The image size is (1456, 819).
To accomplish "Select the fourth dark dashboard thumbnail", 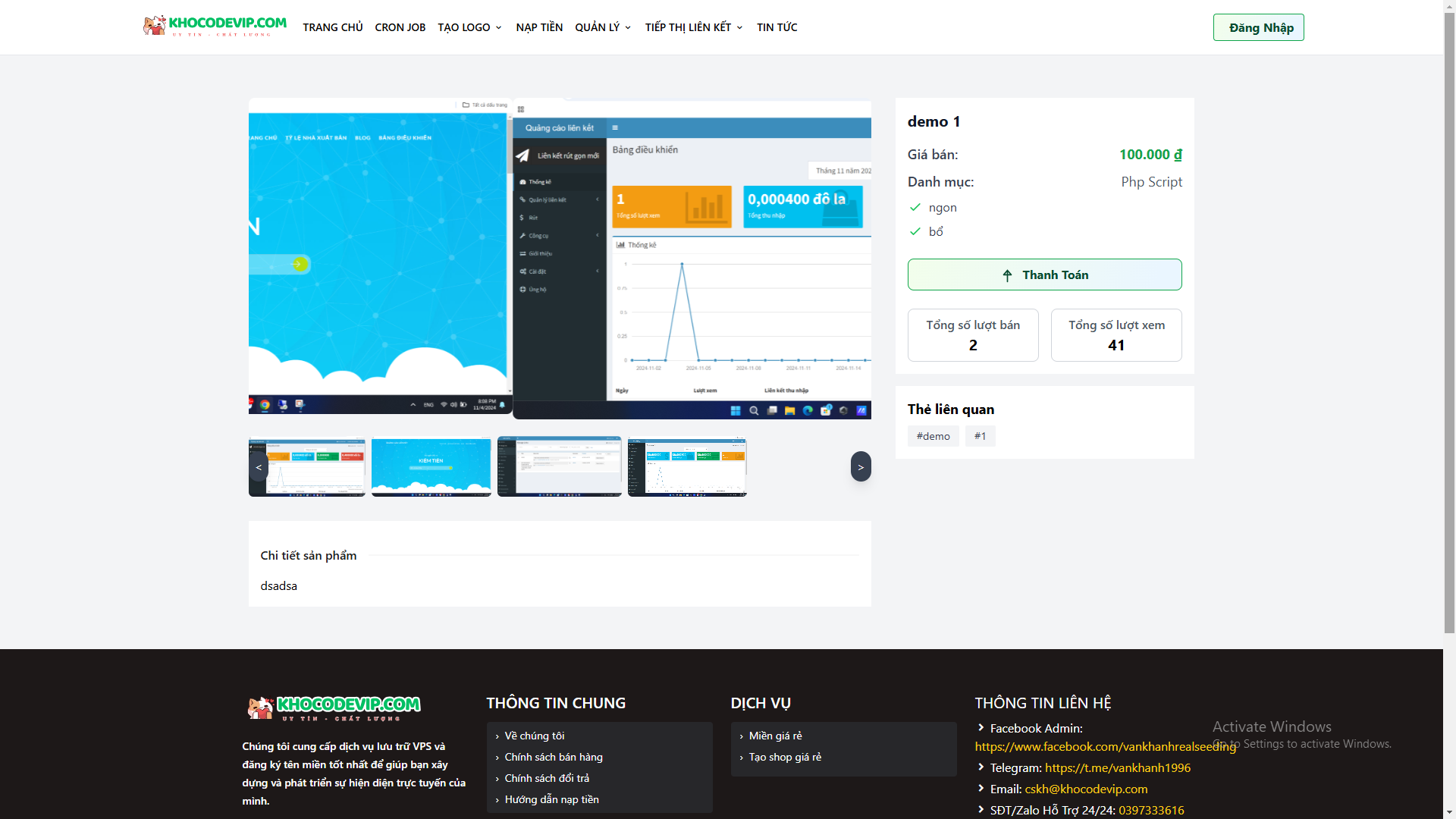I will pyautogui.click(x=687, y=467).
